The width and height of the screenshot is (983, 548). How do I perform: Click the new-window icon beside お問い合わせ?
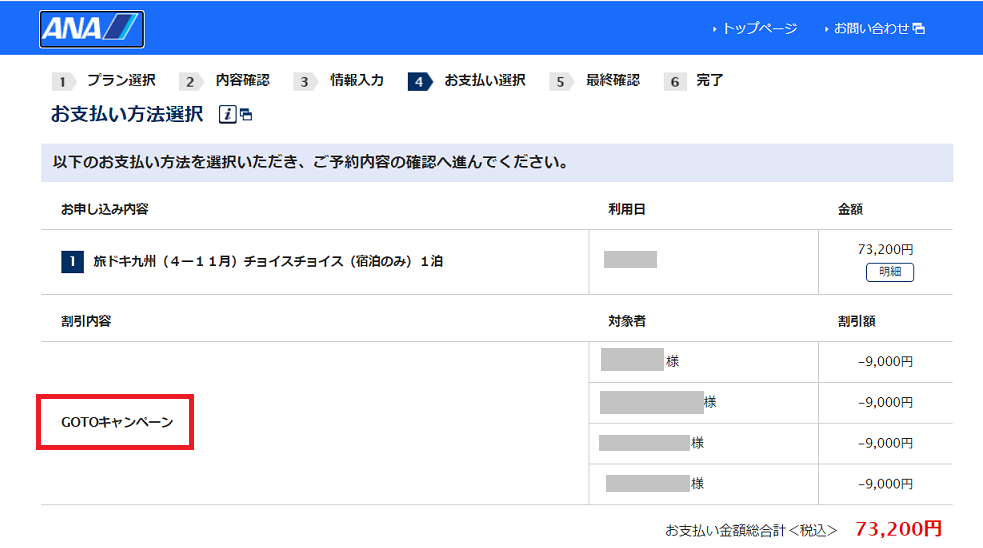[919, 29]
